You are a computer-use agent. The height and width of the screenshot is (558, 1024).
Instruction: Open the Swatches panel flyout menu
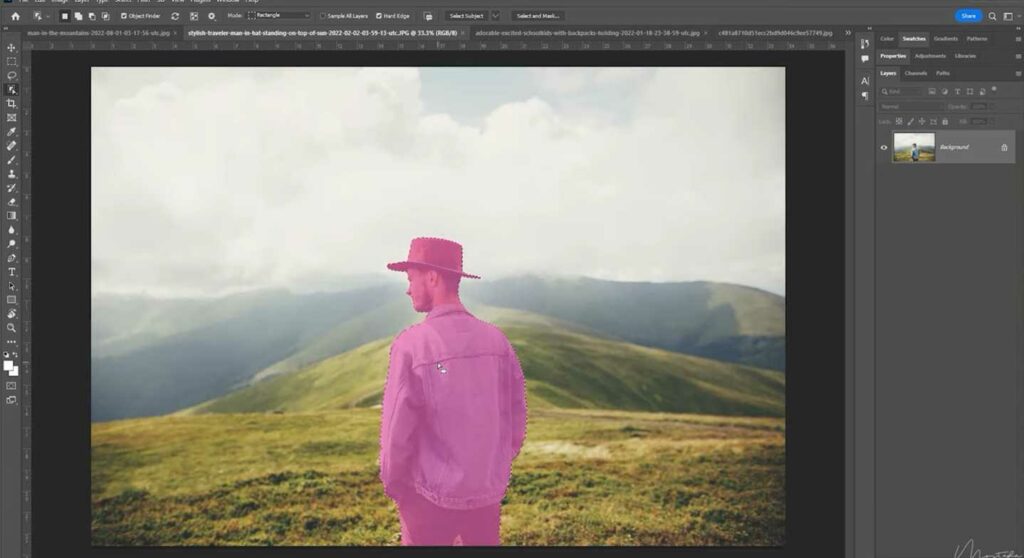pyautogui.click(x=1017, y=39)
